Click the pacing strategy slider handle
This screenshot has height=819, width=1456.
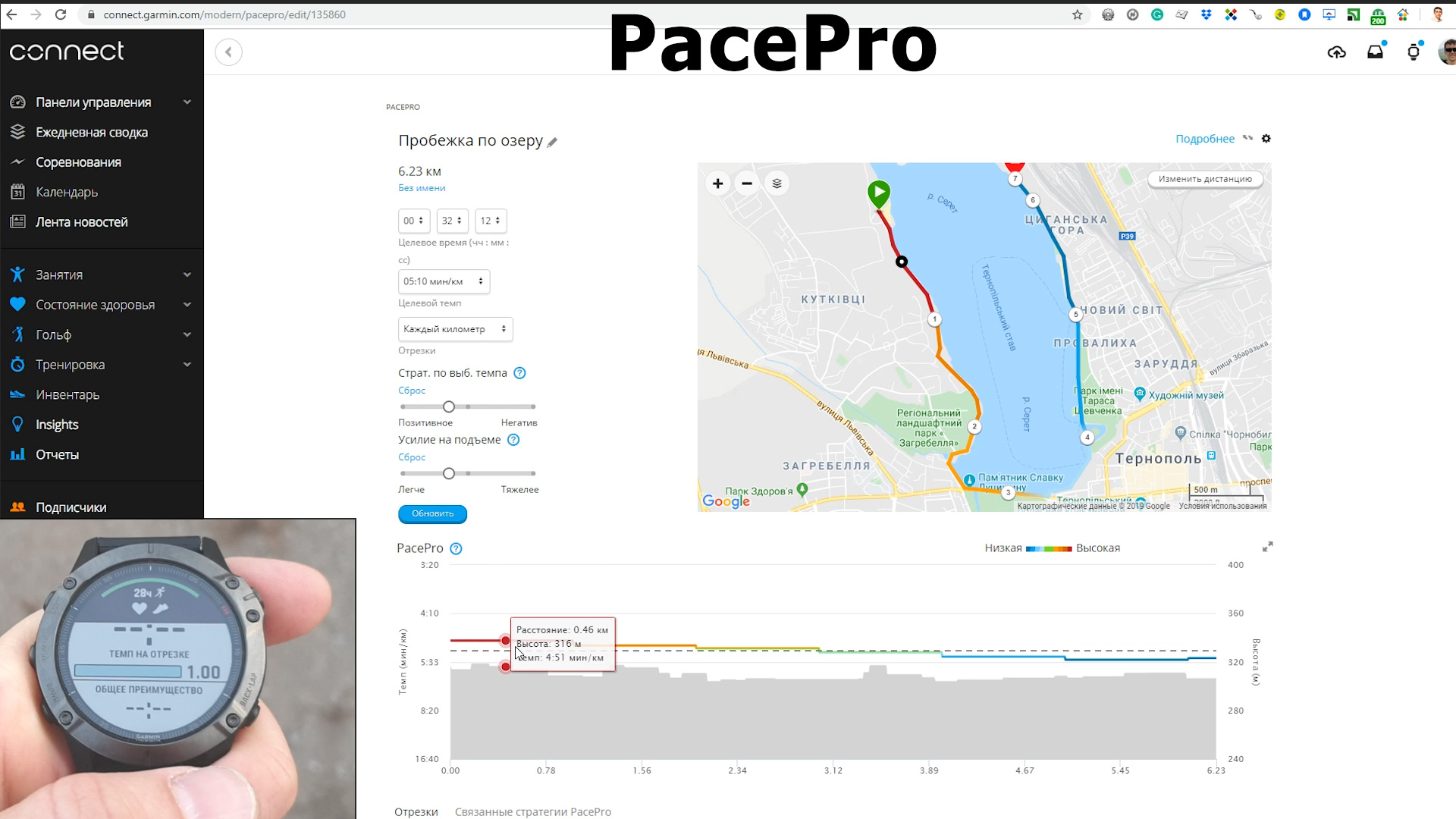tap(449, 407)
